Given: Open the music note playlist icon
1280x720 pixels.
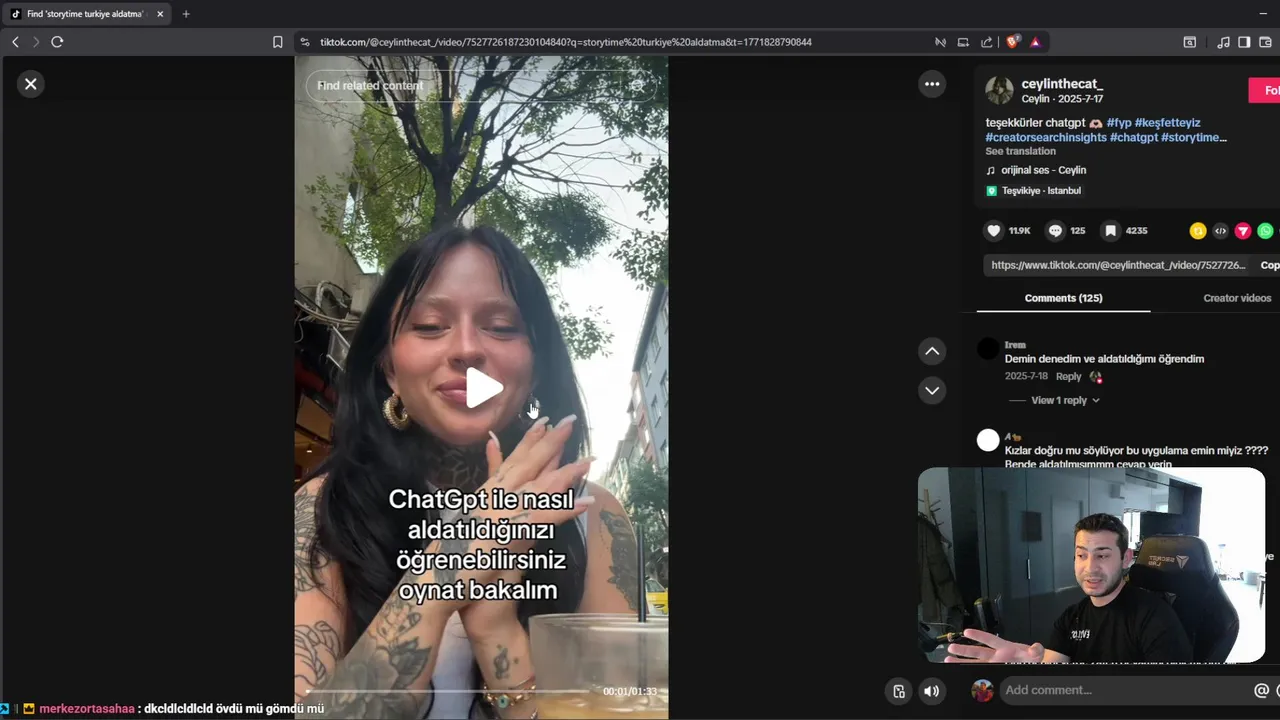Looking at the screenshot, I should [x=1224, y=42].
